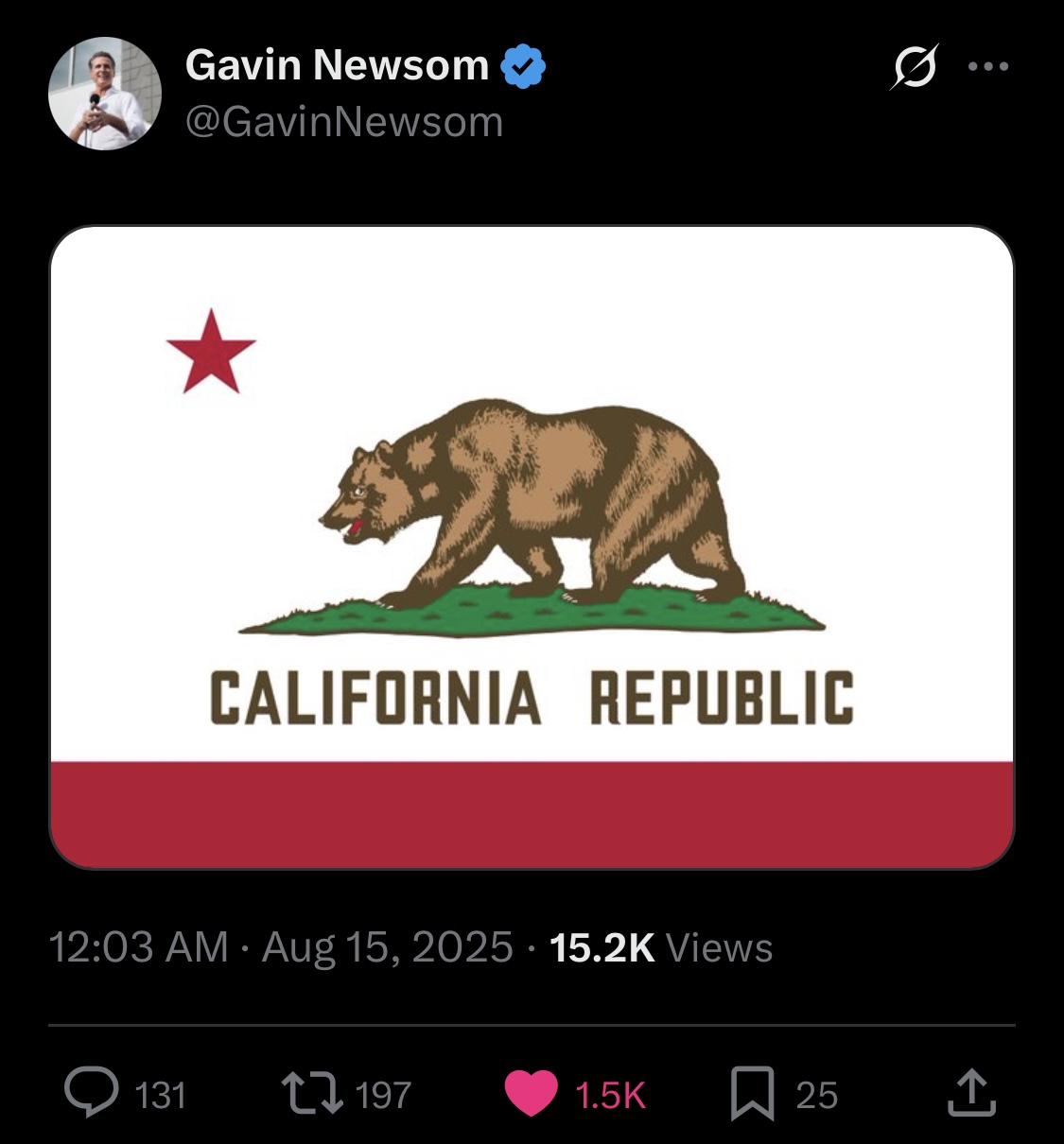Open the three-dot more options menu

988,66
